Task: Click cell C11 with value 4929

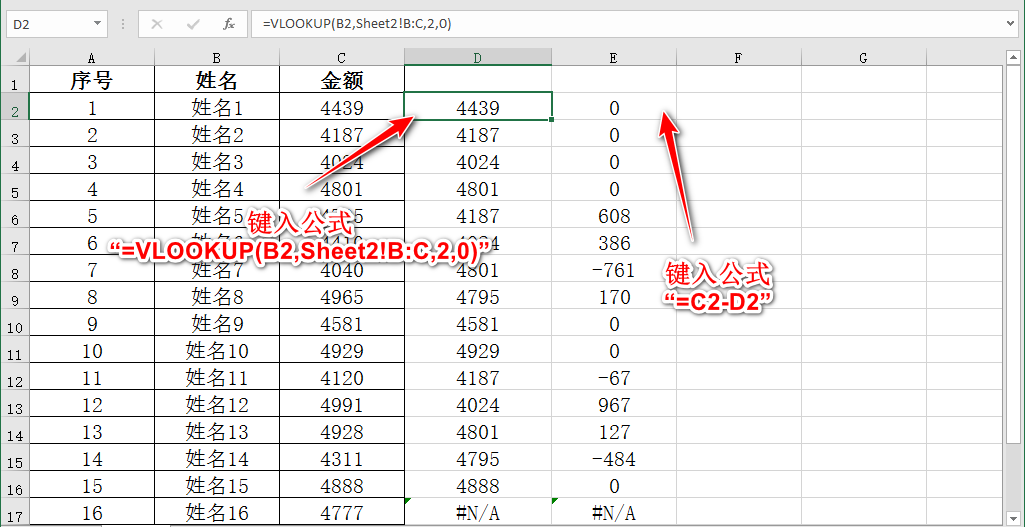Action: [x=342, y=351]
